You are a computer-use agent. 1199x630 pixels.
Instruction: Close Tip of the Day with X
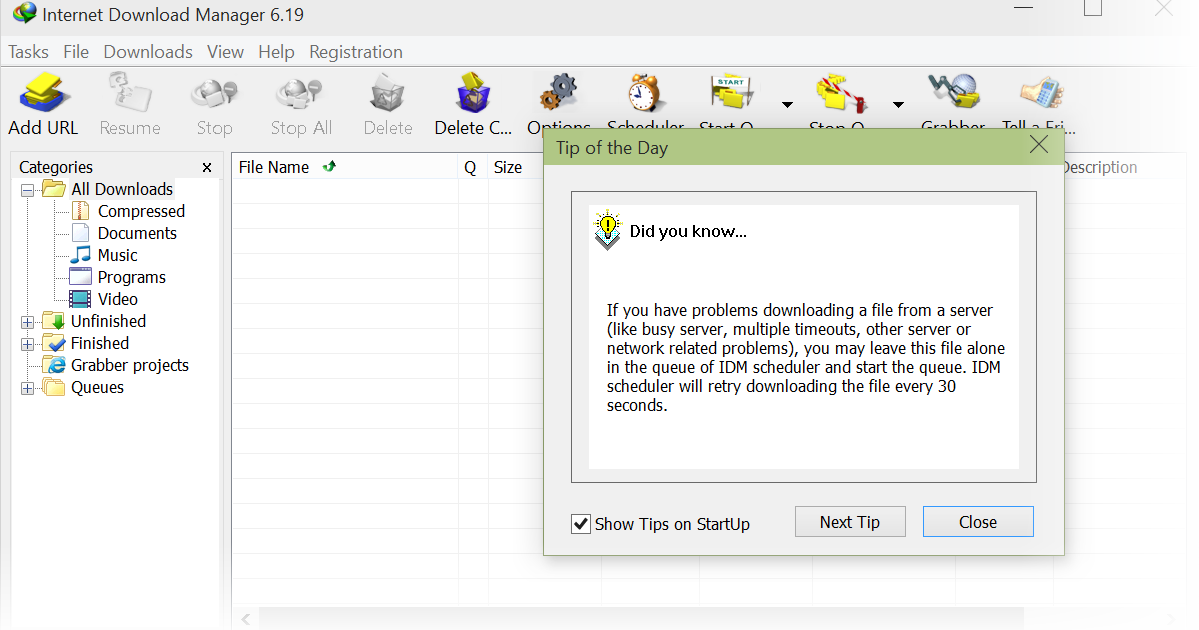(1038, 145)
